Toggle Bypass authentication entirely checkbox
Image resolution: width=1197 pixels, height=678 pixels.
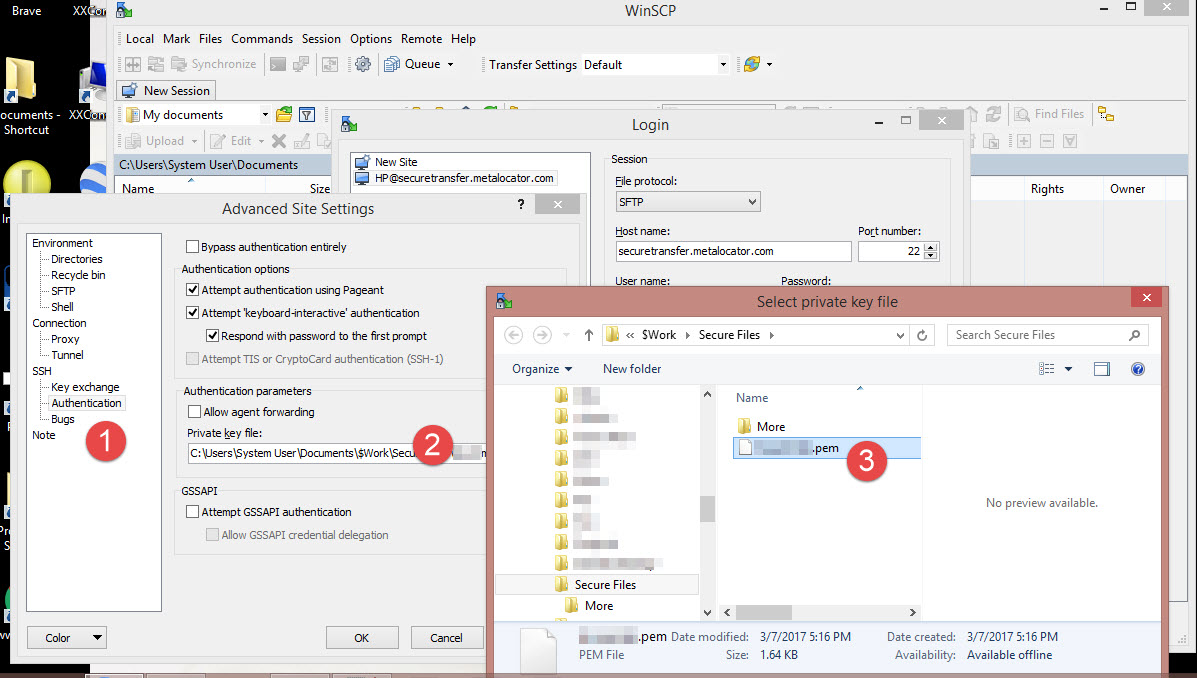tap(192, 247)
